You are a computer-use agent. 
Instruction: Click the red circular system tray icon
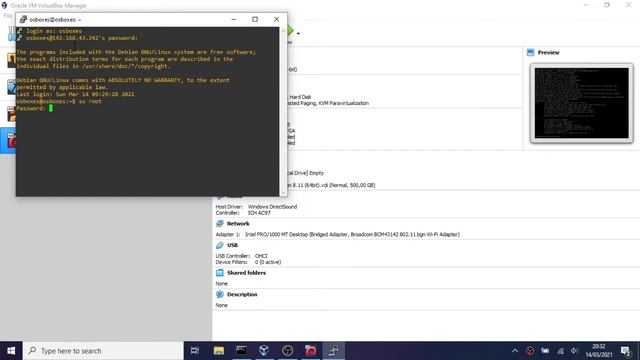(x=530, y=351)
